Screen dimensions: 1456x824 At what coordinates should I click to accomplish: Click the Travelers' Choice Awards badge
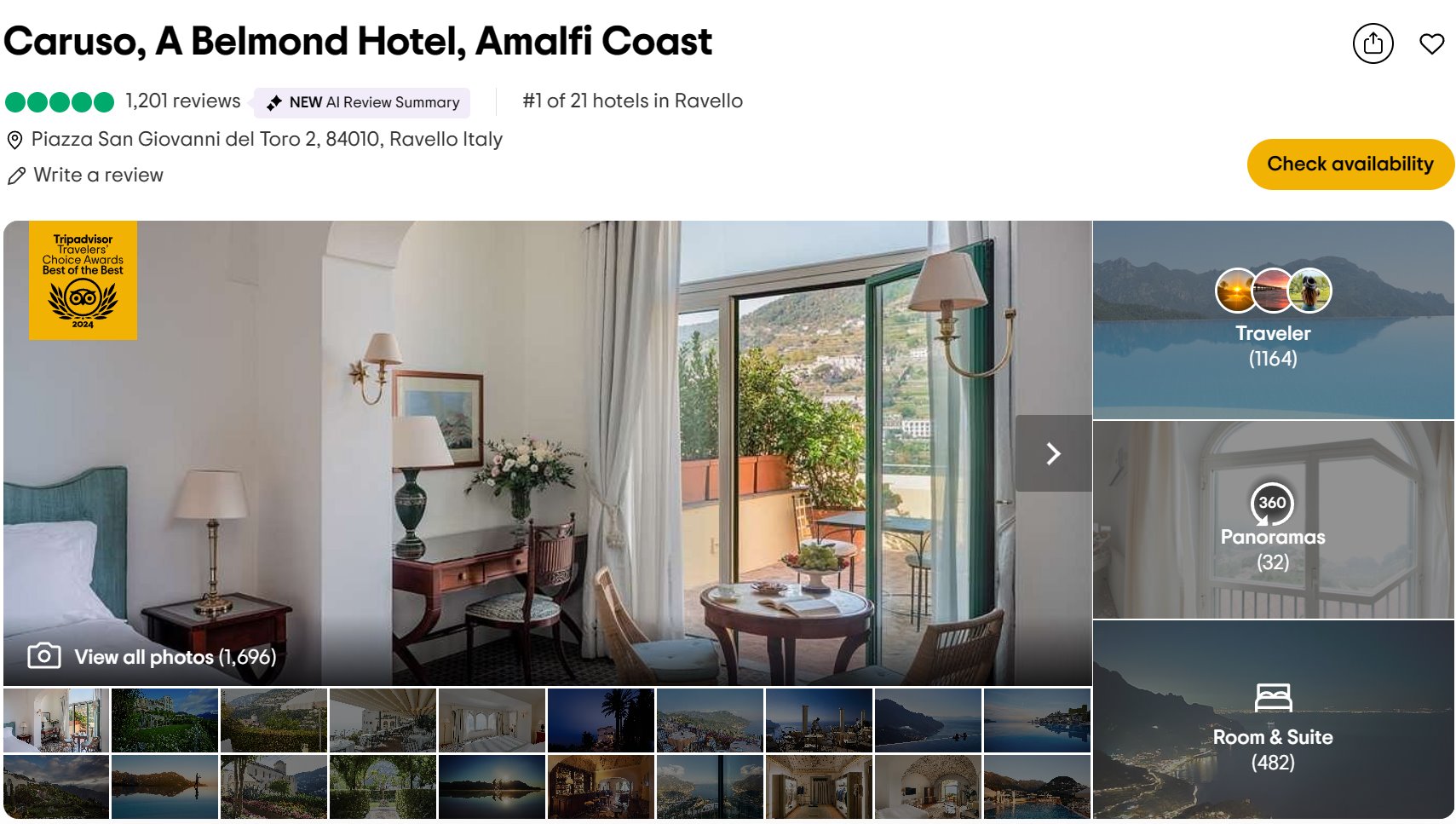tap(83, 280)
